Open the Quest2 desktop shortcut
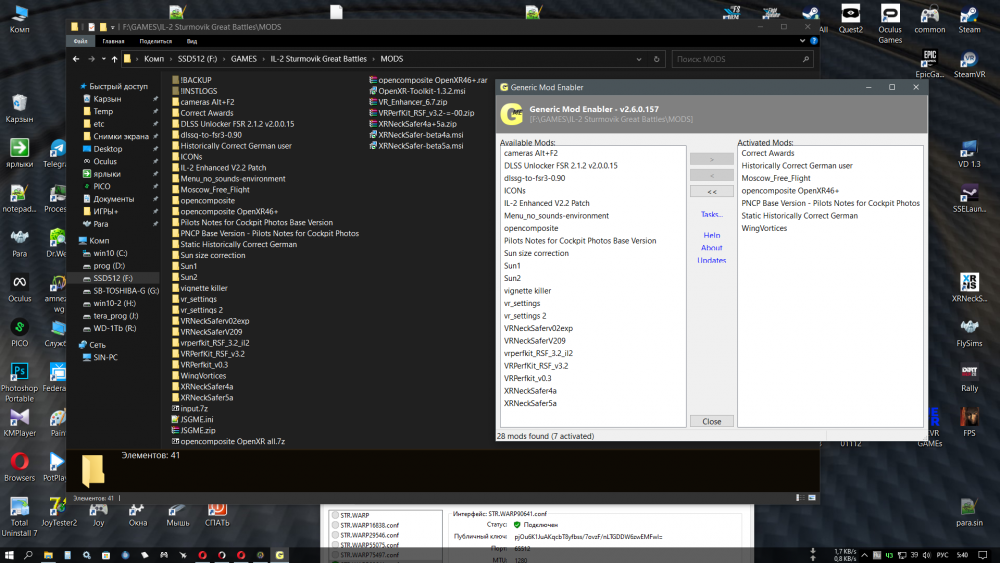This screenshot has height=563, width=1000. 850,16
